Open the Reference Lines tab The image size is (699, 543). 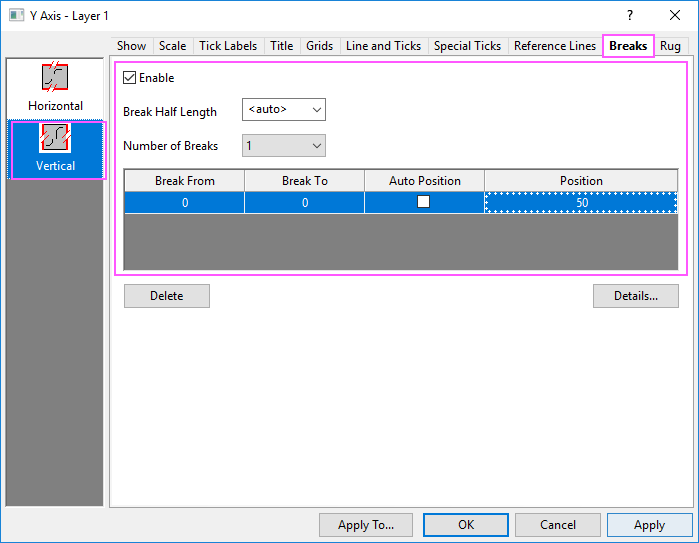pos(555,46)
